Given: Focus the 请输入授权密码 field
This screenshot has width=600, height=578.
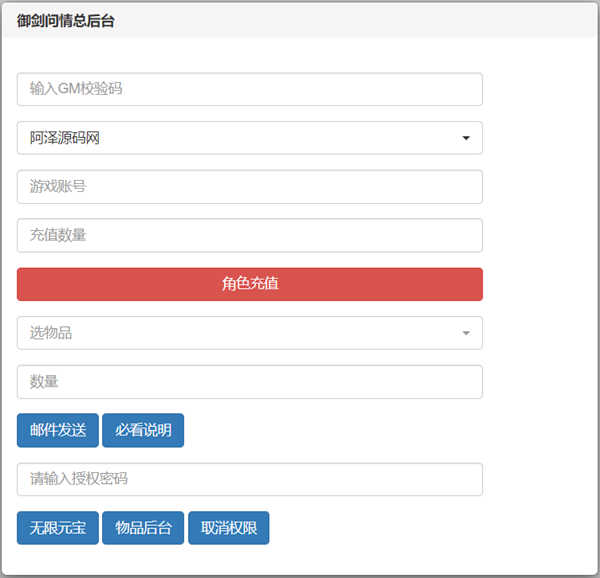Looking at the screenshot, I should (249, 479).
